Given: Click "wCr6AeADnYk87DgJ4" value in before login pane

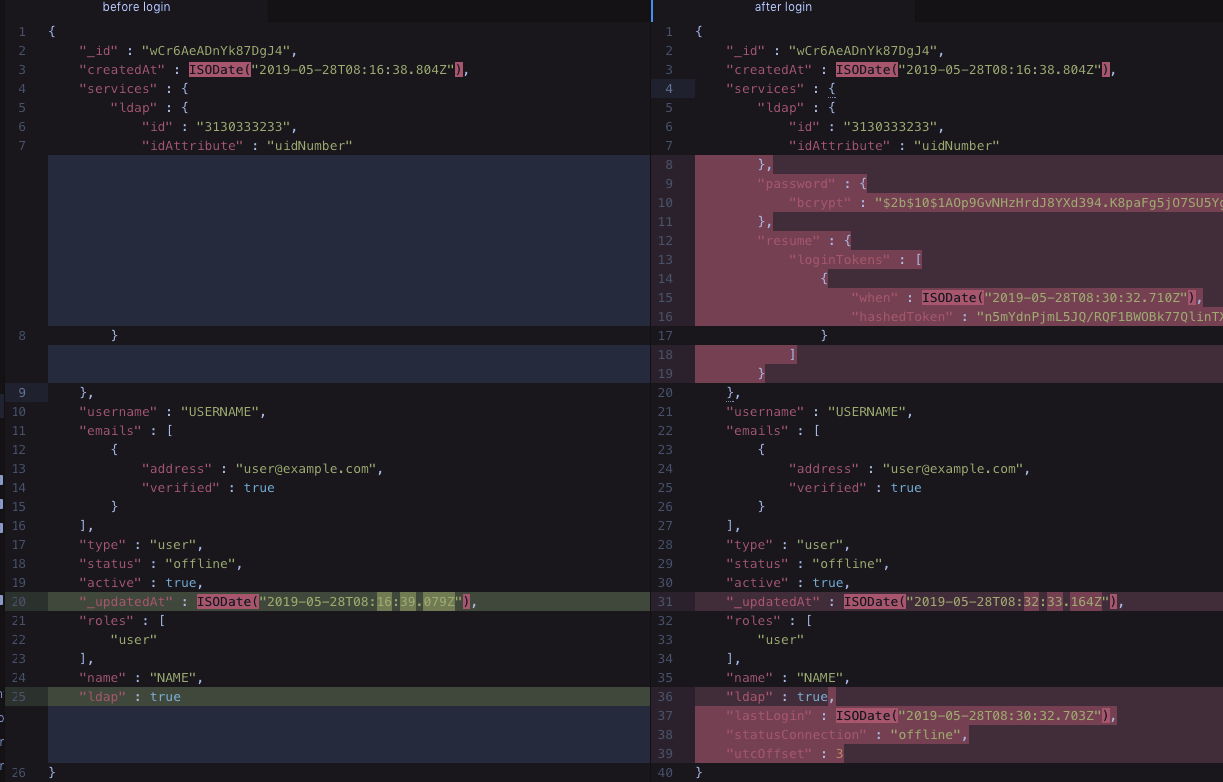Looking at the screenshot, I should coord(215,51).
